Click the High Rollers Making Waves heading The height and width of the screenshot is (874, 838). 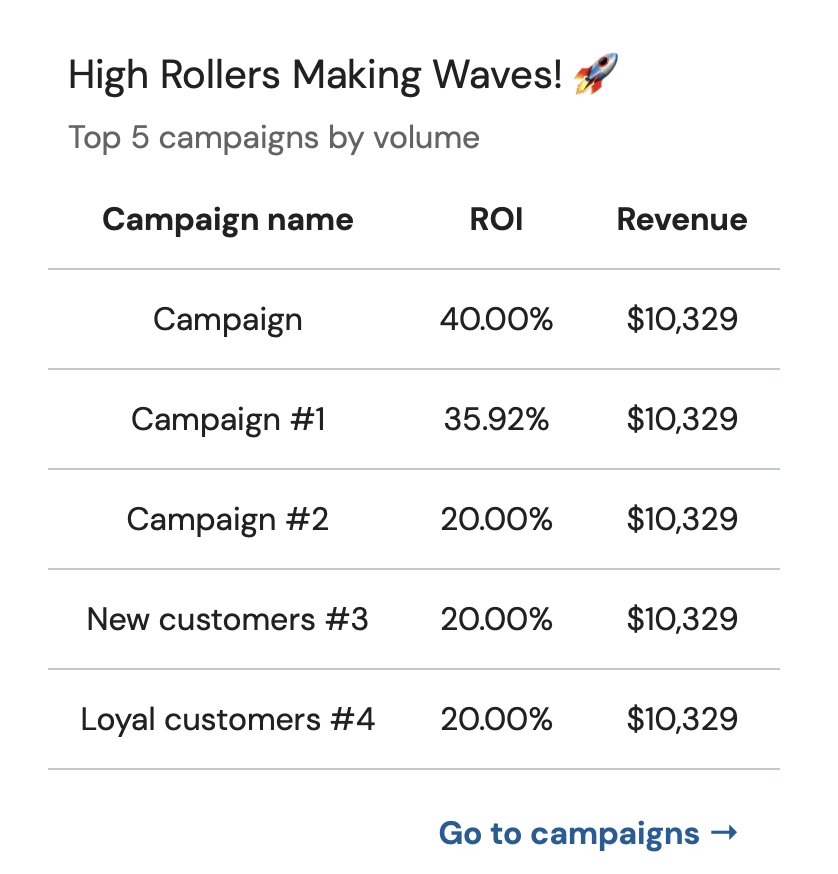[315, 75]
